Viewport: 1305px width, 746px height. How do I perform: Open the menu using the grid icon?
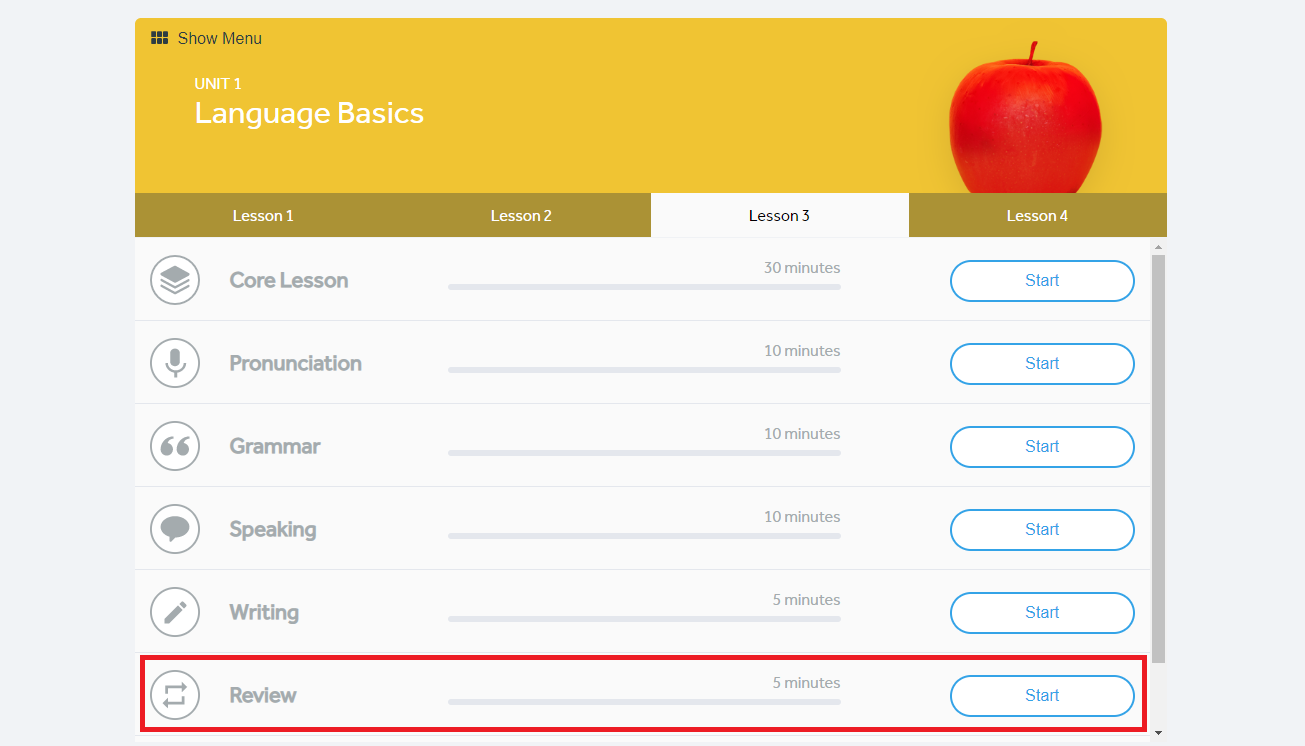159,37
